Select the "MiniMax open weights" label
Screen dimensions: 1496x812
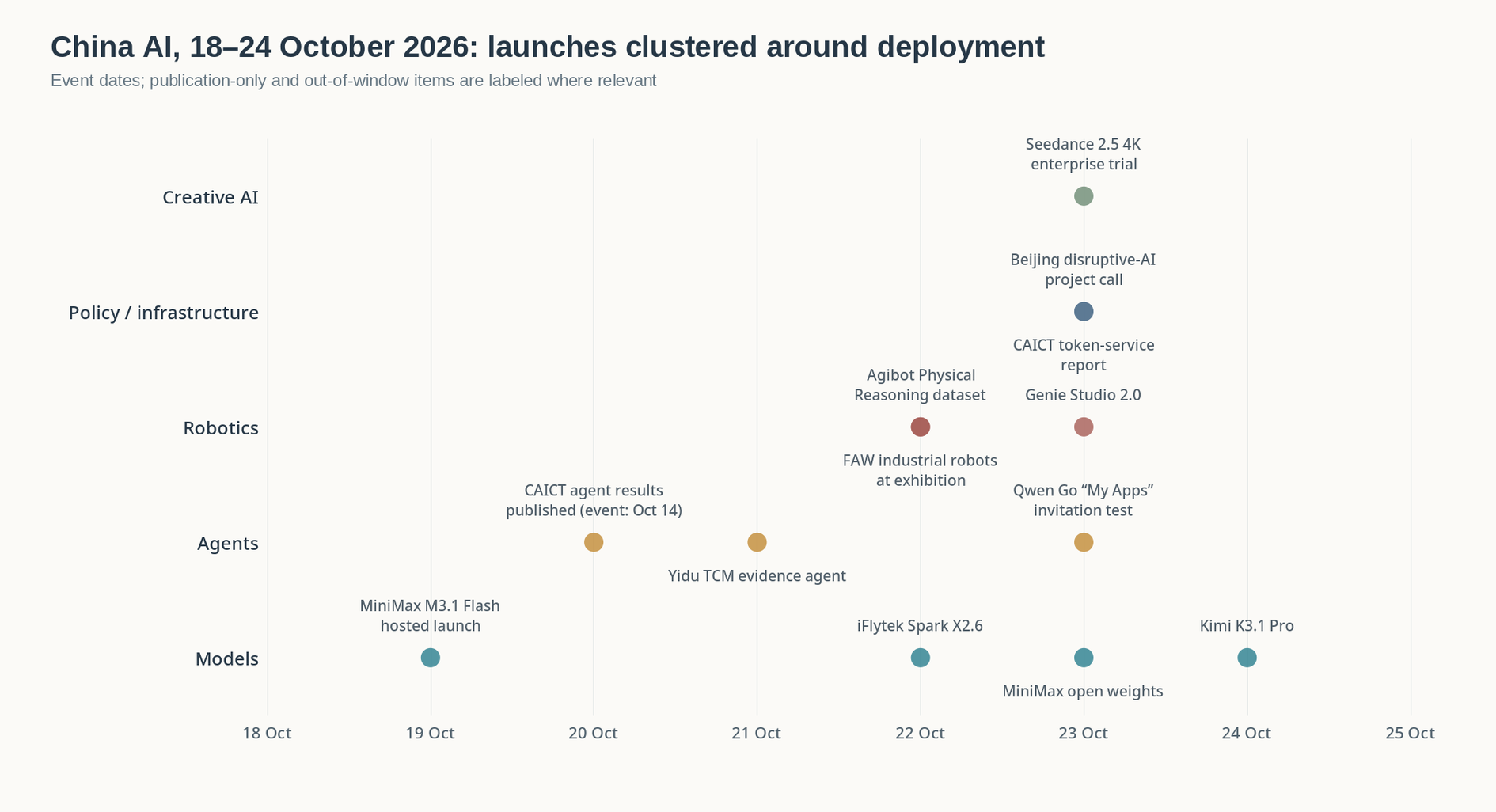click(1084, 692)
